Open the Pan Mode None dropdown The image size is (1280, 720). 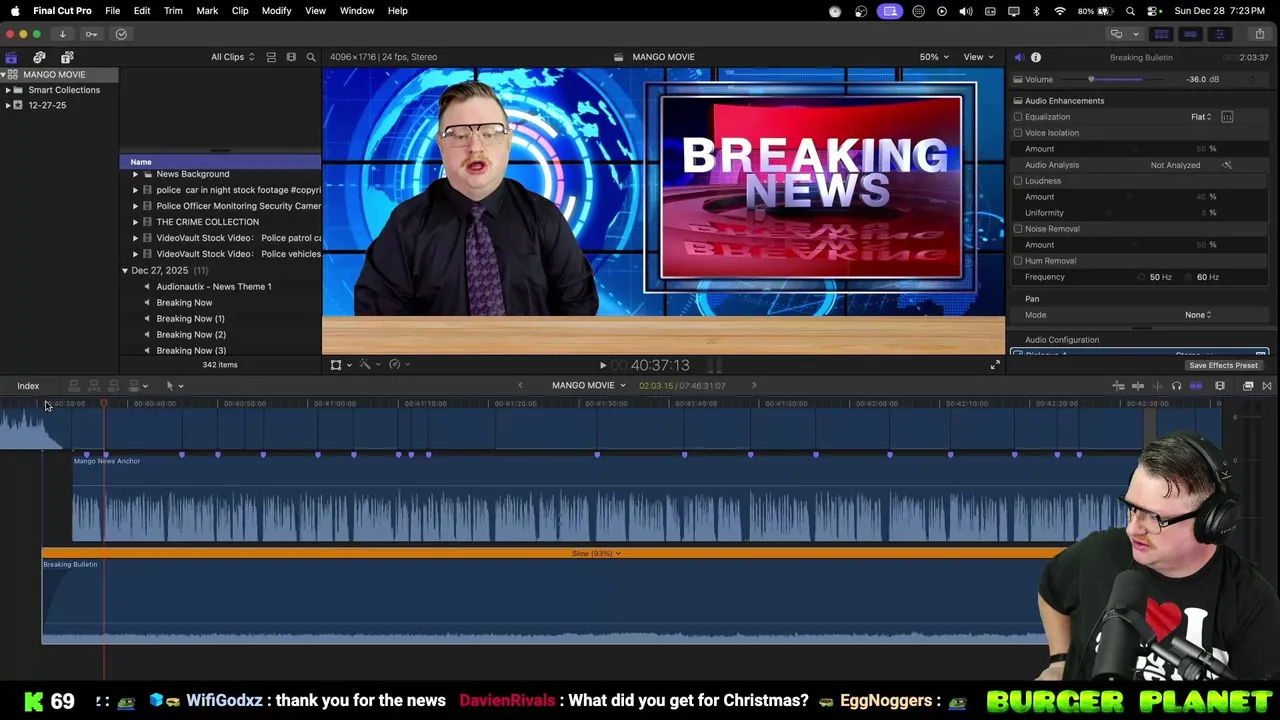pos(1198,315)
